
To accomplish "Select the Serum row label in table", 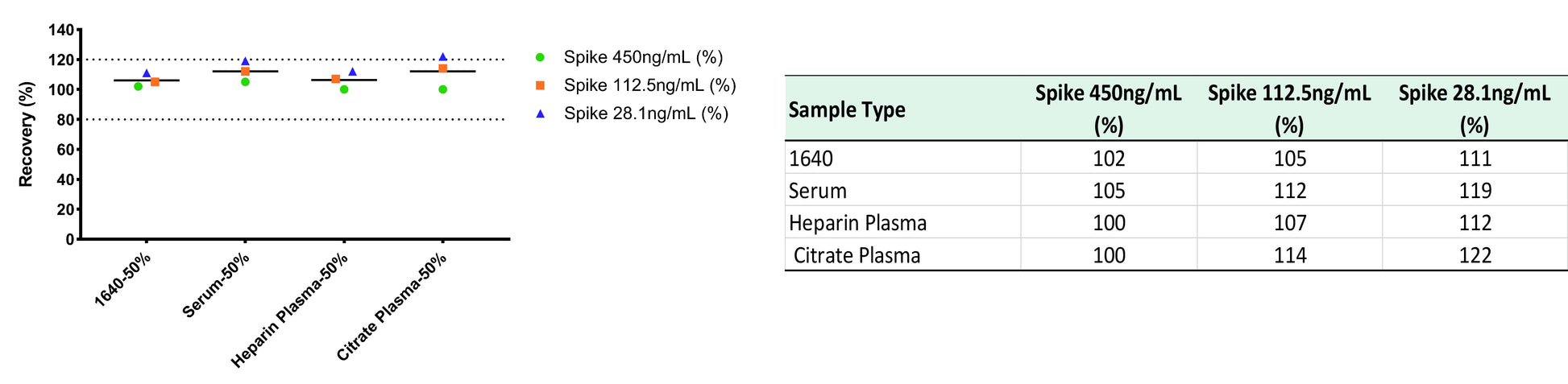I will click(817, 191).
